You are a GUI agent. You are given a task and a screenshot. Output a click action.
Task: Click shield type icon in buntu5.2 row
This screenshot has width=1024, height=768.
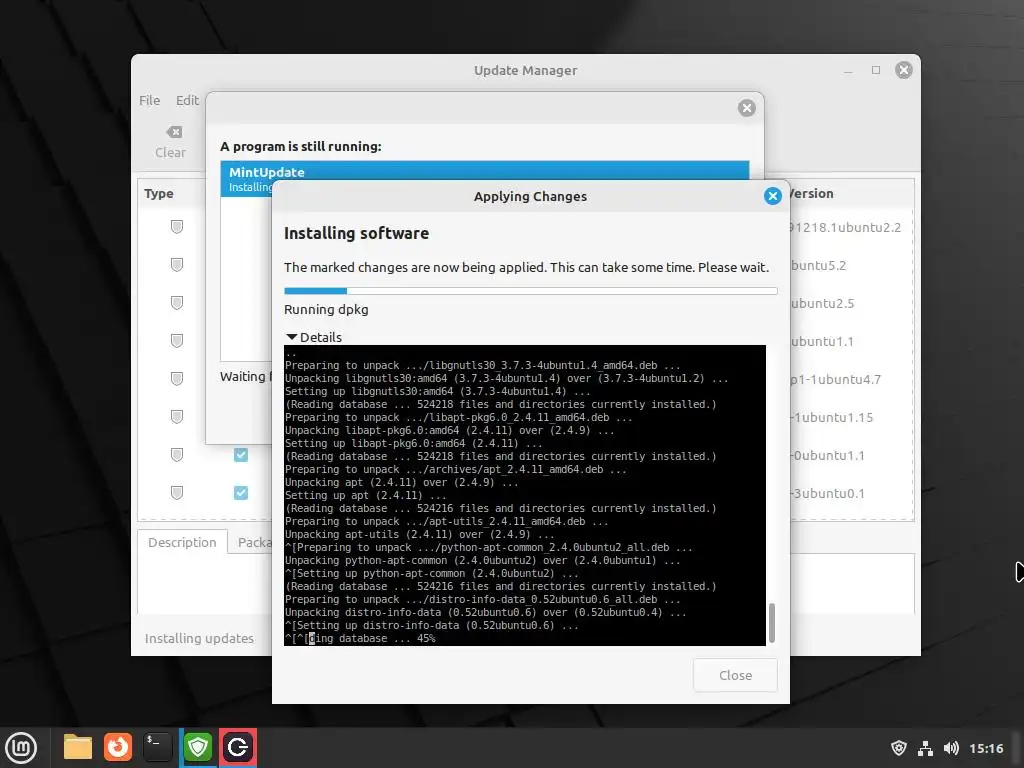(x=177, y=264)
